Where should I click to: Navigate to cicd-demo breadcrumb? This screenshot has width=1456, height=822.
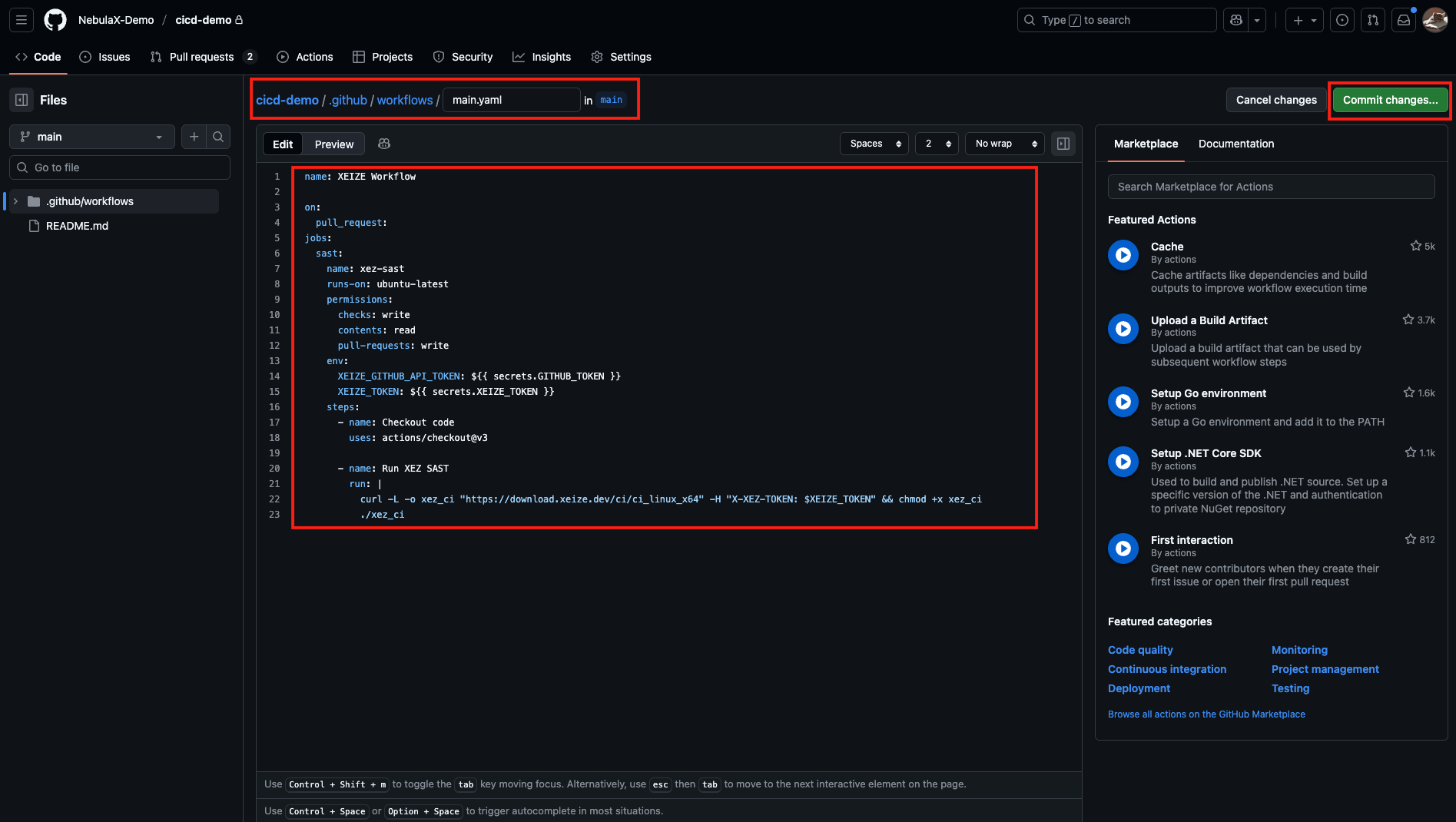[x=287, y=100]
